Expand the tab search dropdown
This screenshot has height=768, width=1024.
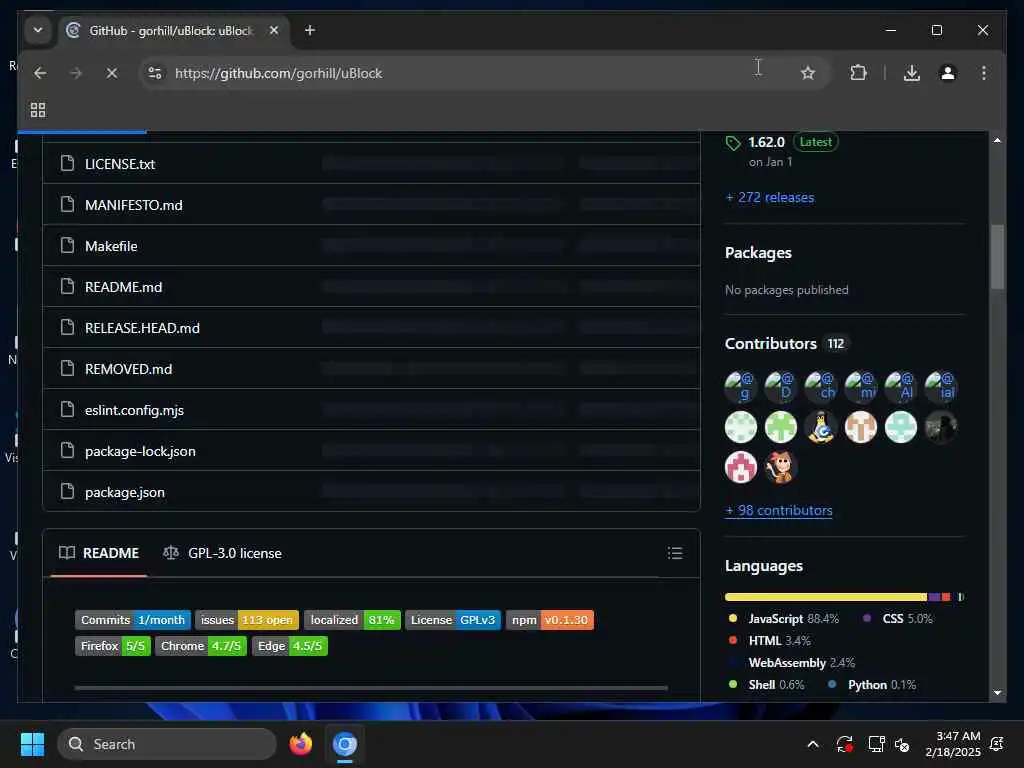click(38, 30)
